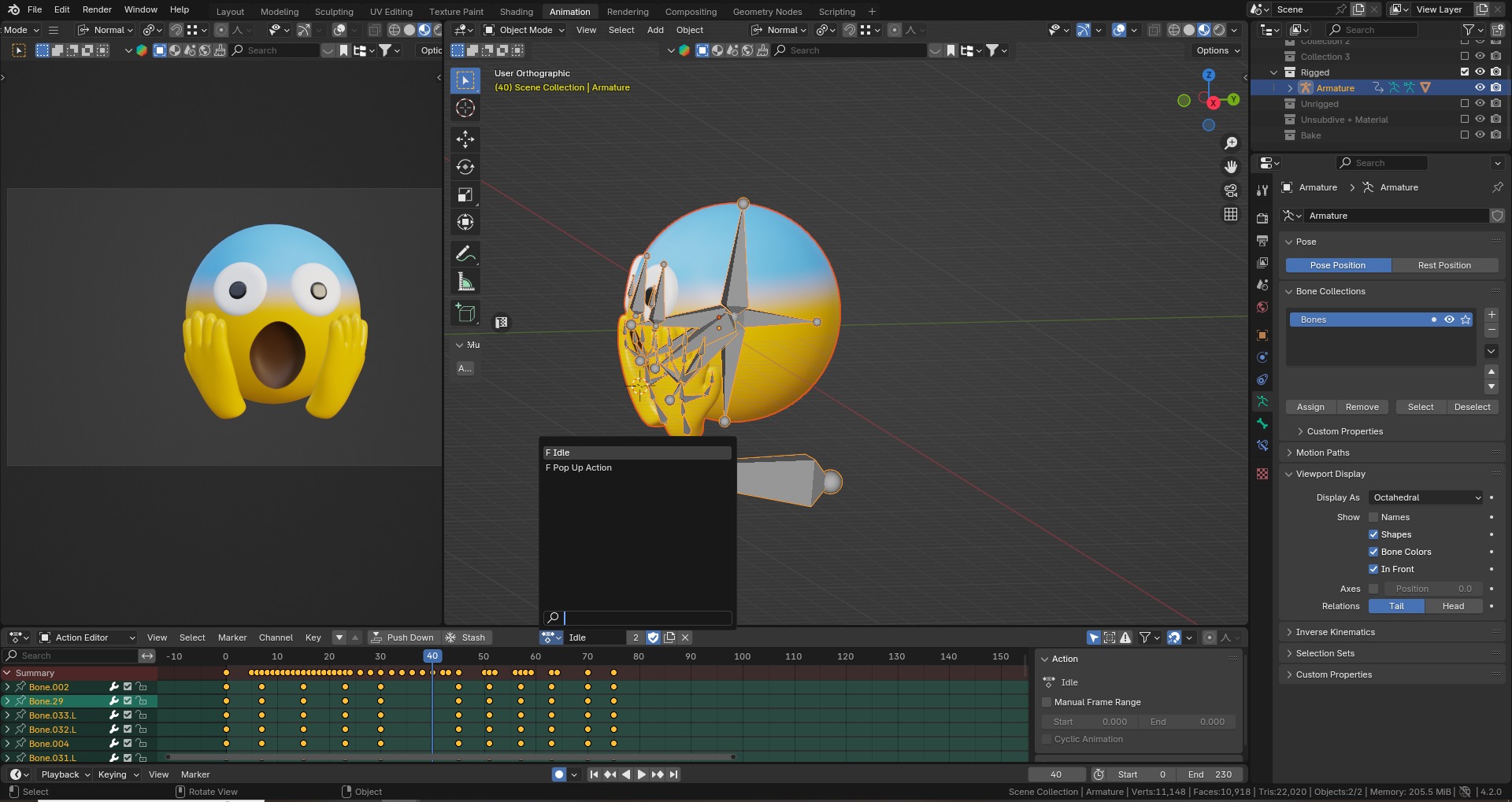
Task: Open the Keying menu in timeline
Action: click(117, 774)
